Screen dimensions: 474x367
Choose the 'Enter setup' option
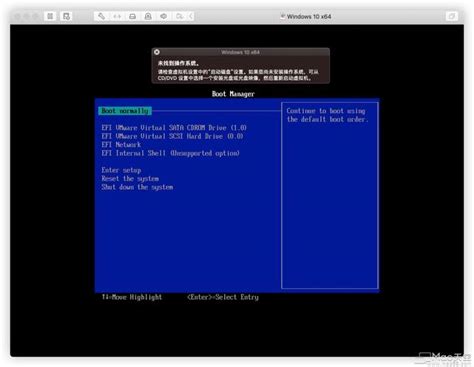[121, 170]
